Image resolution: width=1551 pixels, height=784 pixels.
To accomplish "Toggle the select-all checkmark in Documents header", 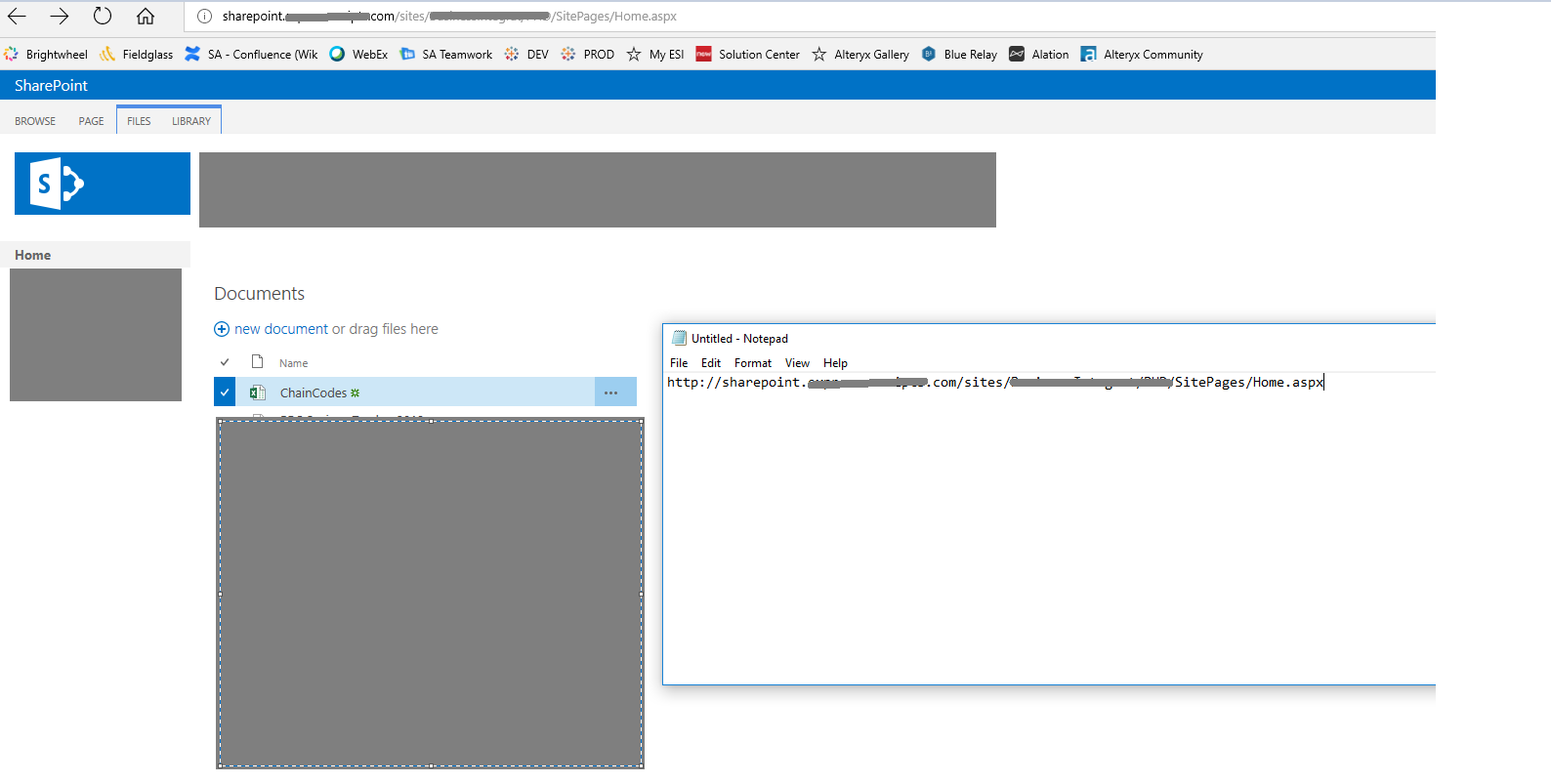I will [225, 362].
